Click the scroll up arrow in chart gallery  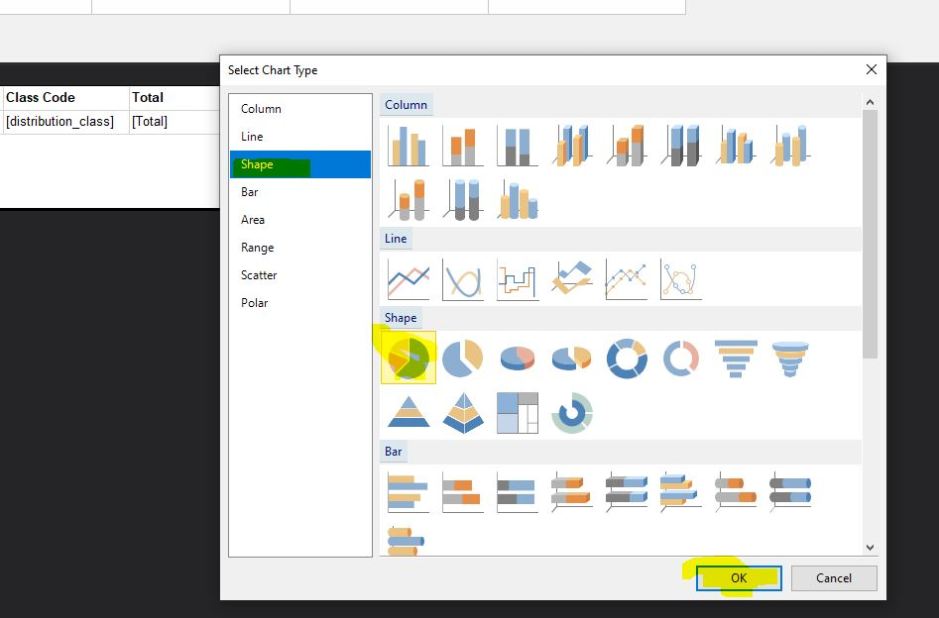(870, 102)
